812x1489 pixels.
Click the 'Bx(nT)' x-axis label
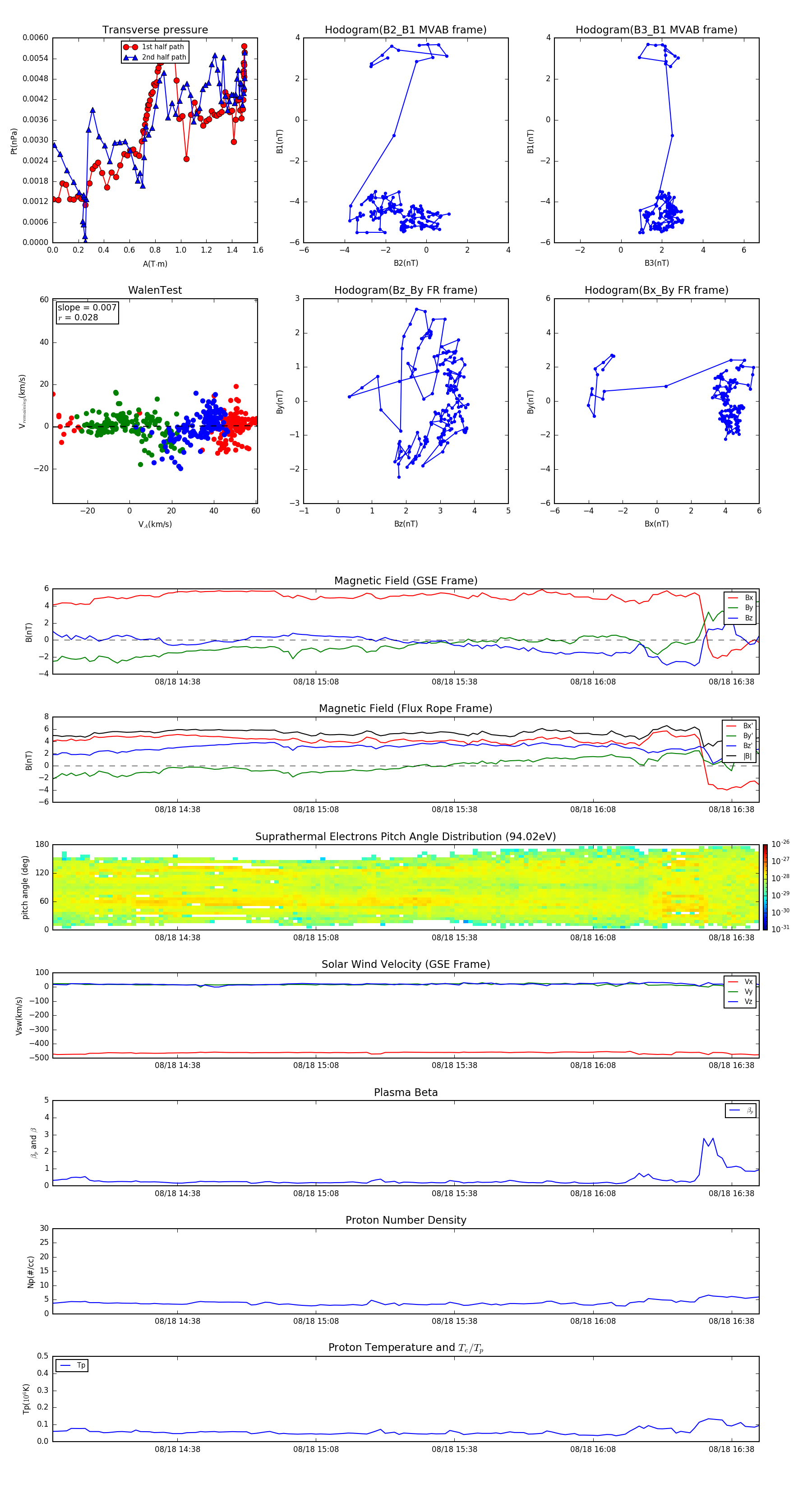pyautogui.click(x=656, y=524)
